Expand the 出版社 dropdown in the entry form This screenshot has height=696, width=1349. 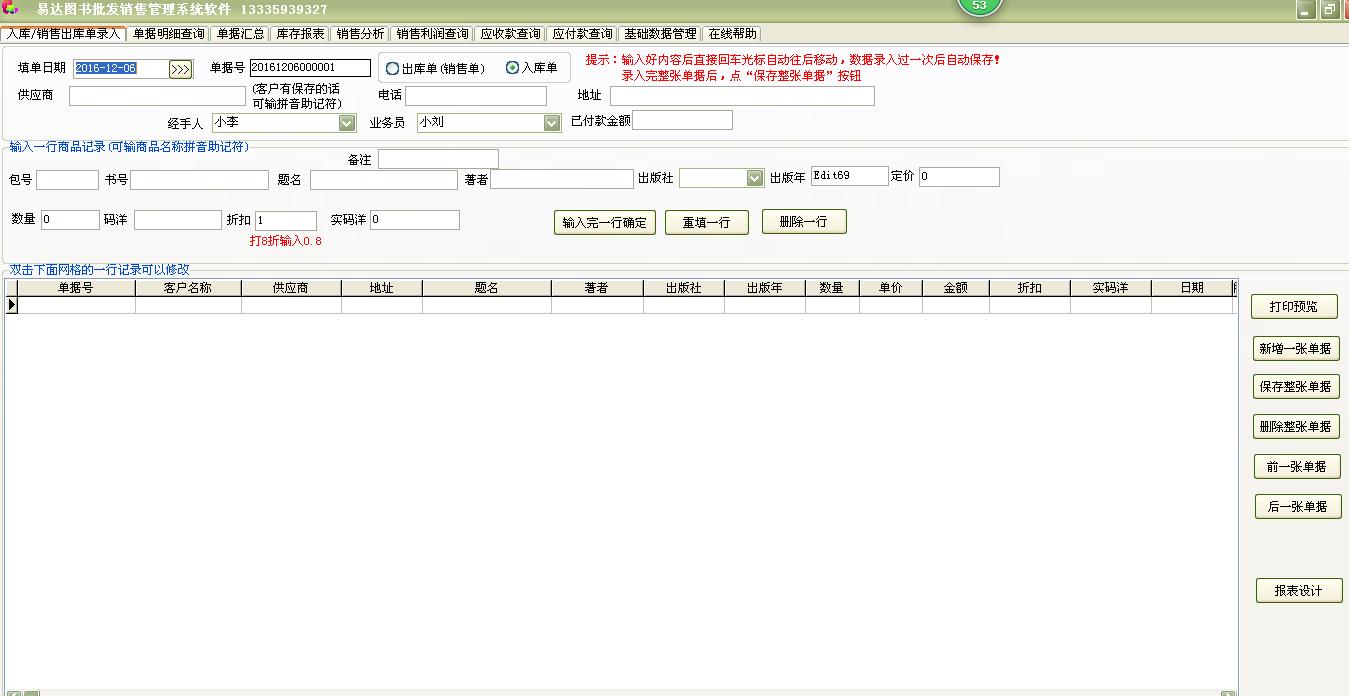(x=755, y=178)
